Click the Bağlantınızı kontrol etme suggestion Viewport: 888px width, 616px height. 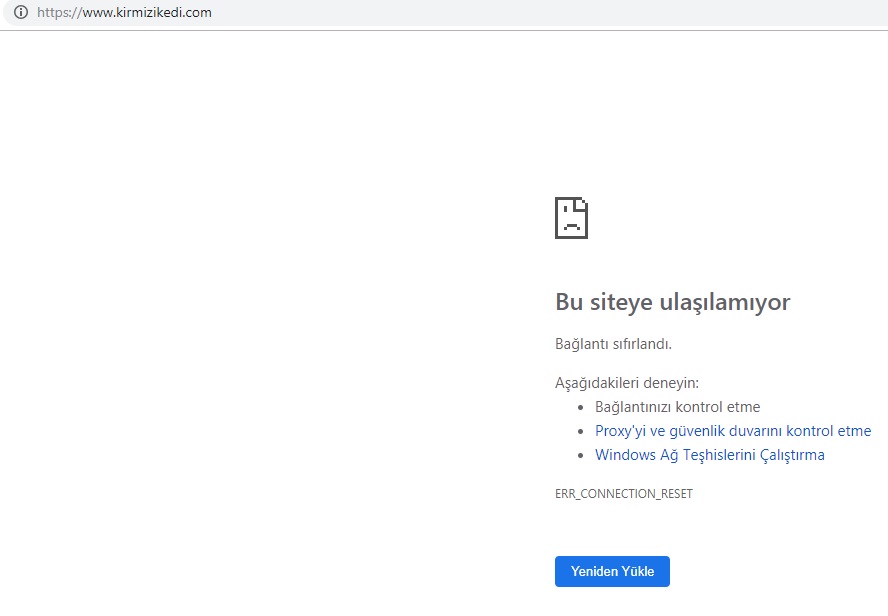[677, 407]
